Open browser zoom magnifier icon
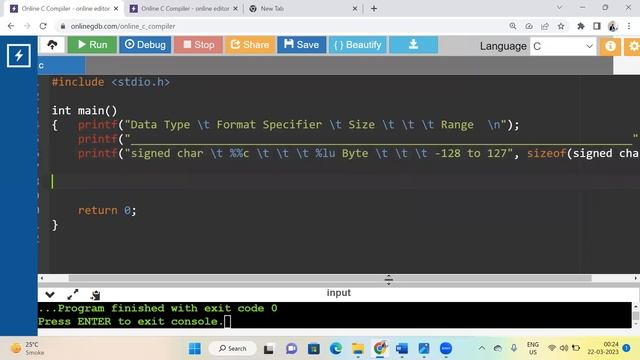The height and width of the screenshot is (360, 640). (513, 26)
